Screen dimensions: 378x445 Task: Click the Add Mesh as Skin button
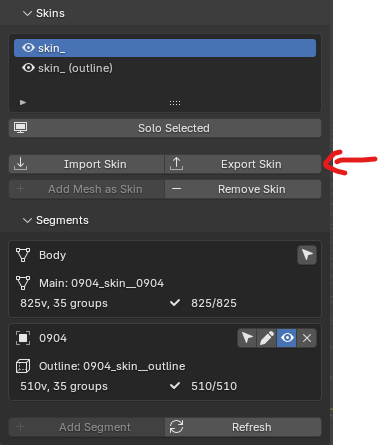pyautogui.click(x=87, y=189)
